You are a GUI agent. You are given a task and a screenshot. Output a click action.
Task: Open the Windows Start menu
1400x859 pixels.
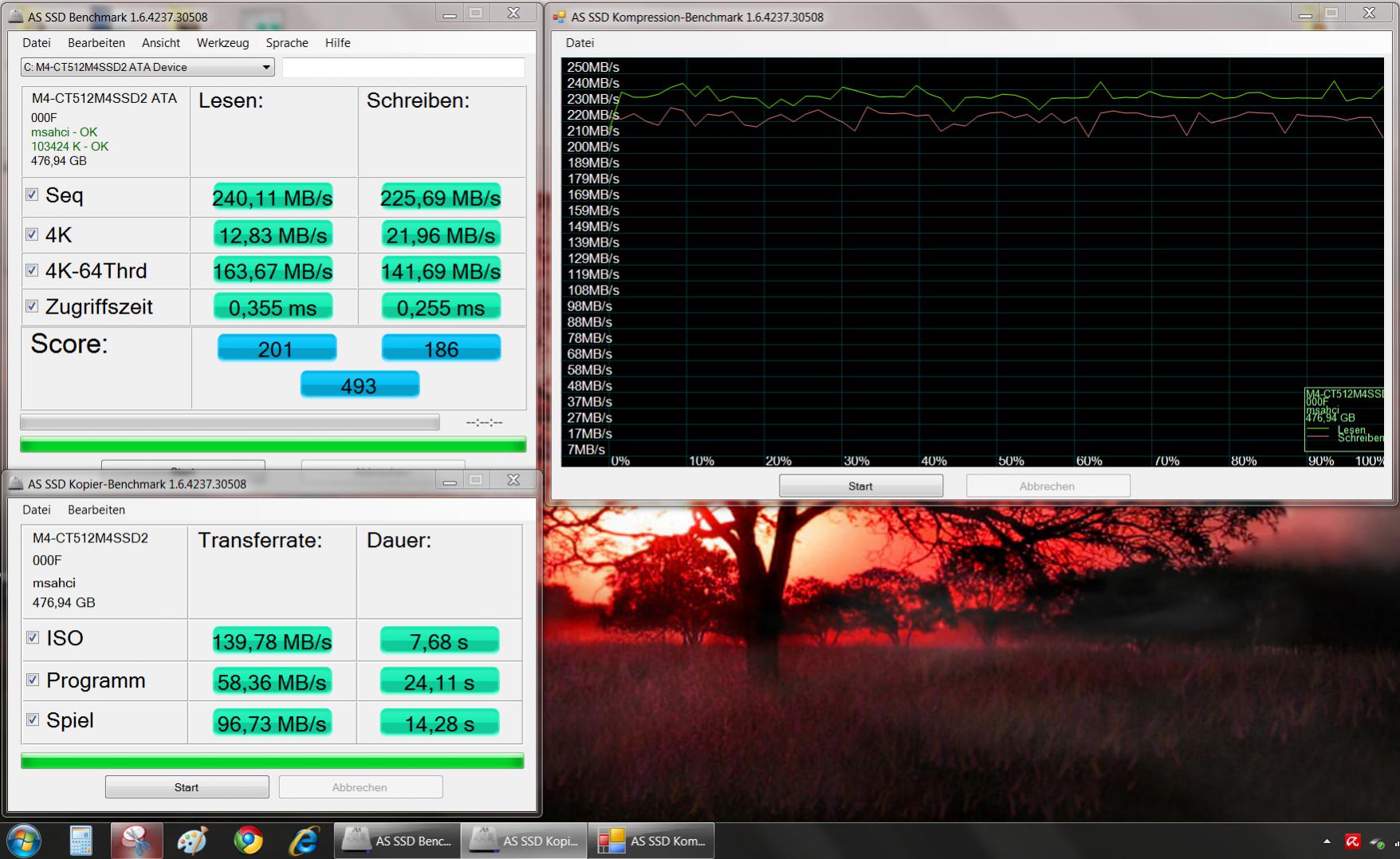click(x=23, y=841)
